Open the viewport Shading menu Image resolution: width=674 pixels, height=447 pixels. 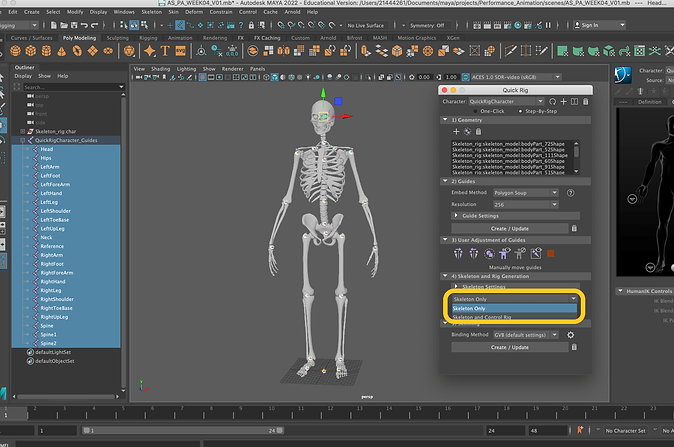tap(160, 69)
